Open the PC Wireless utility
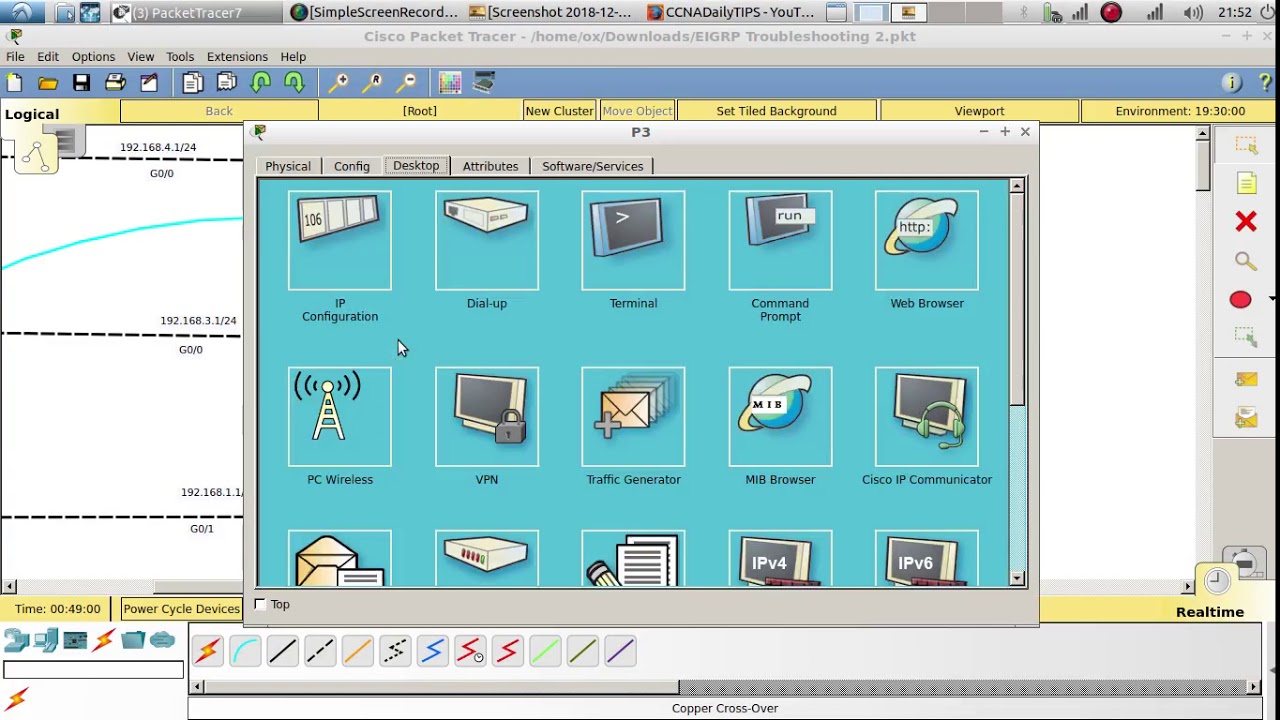1280x720 pixels. 340,416
